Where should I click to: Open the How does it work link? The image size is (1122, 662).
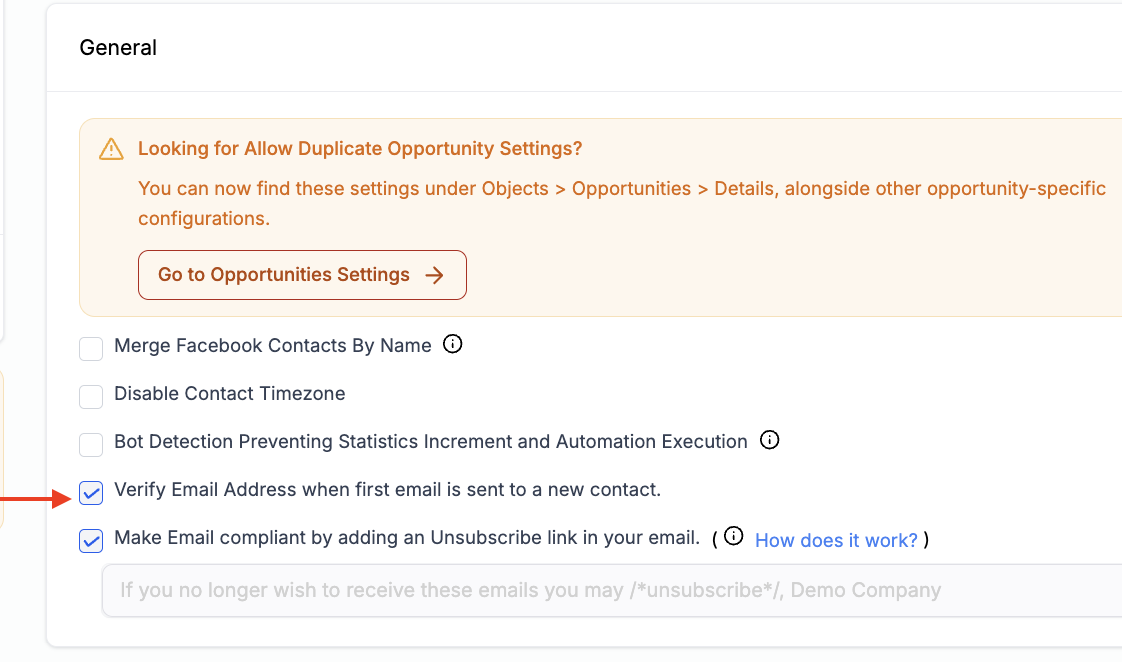[x=836, y=539]
